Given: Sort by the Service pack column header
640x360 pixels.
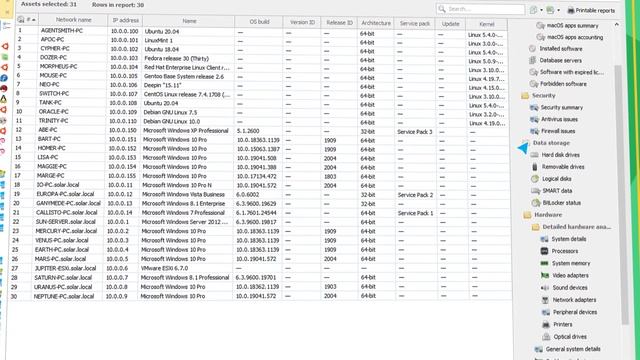Looking at the screenshot, I should [415, 24].
